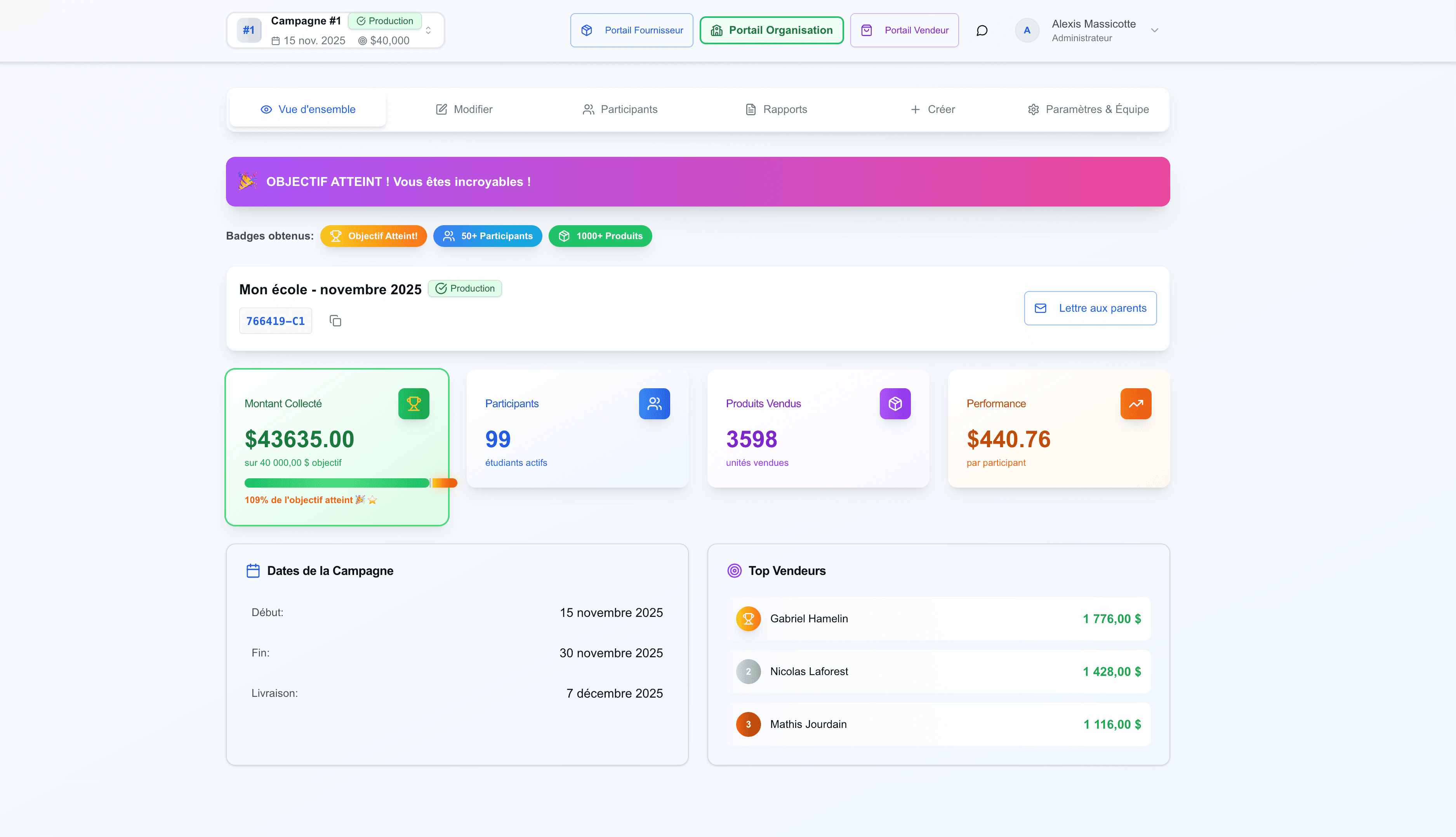Click the user avatar with letter A

coord(1027,30)
